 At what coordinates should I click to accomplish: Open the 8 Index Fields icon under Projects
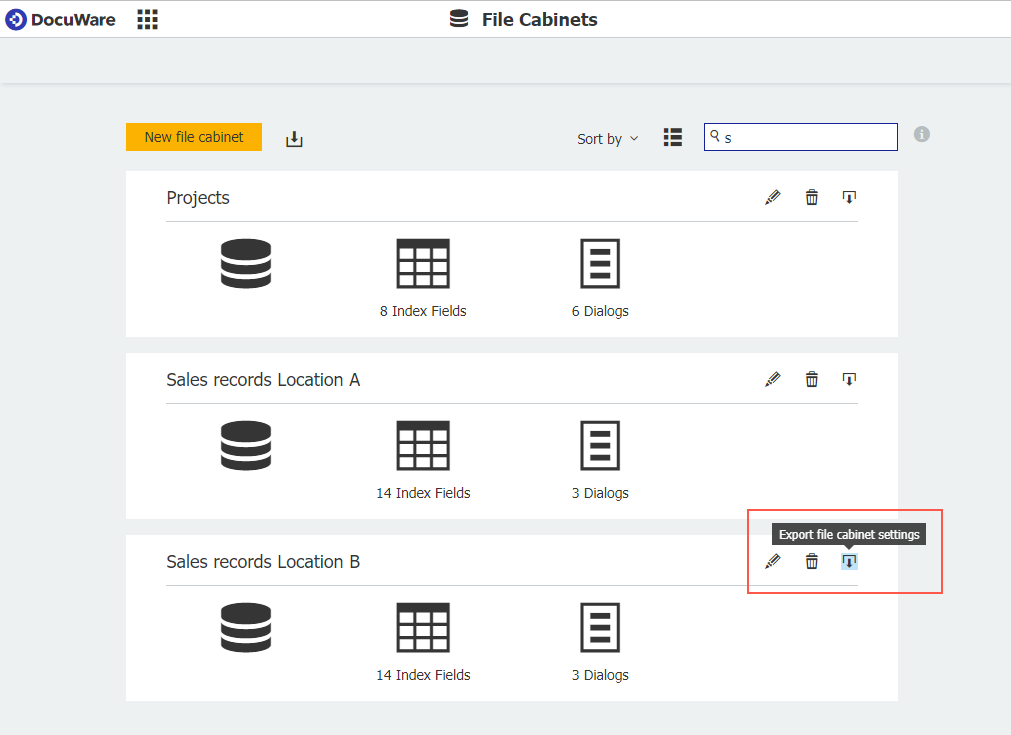click(x=423, y=263)
